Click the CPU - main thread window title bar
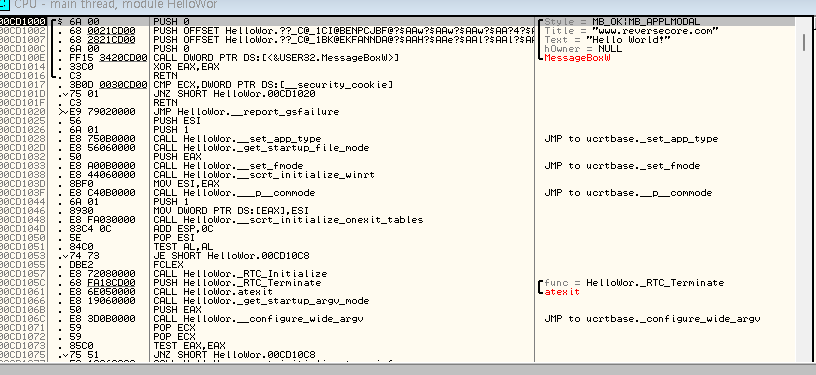This screenshot has height=375, width=816. point(408,6)
